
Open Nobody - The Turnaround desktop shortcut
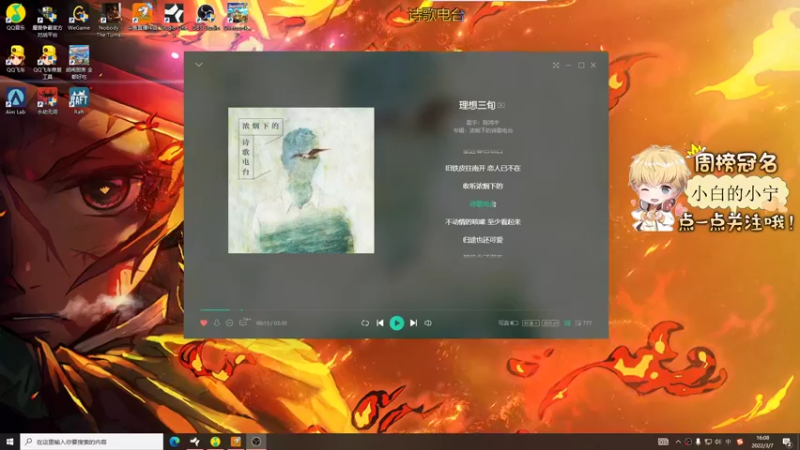(110, 20)
